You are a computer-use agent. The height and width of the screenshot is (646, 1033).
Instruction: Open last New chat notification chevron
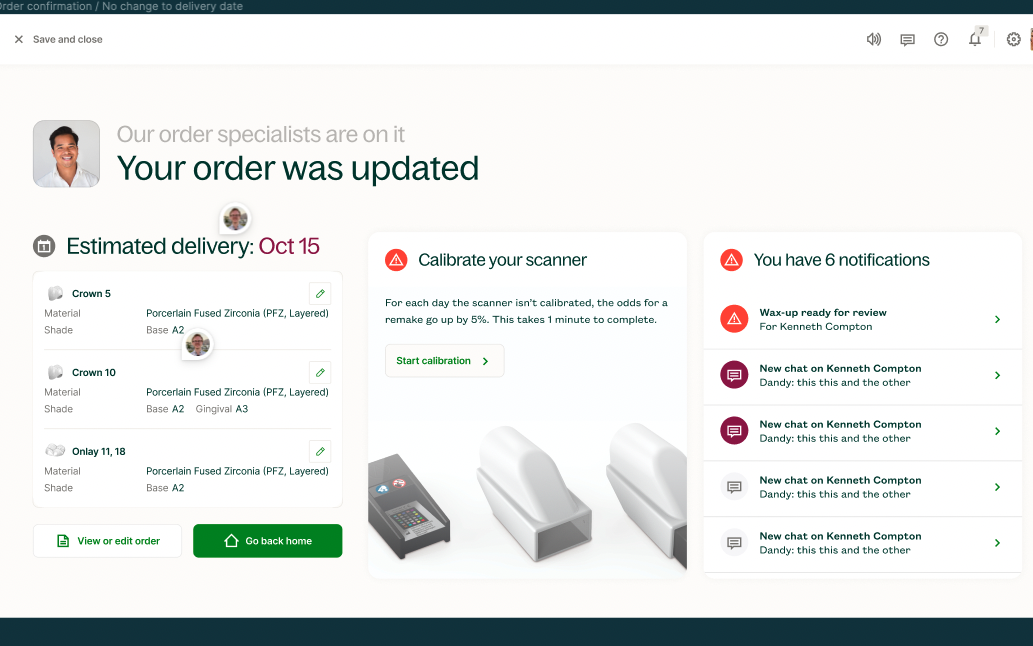(x=997, y=543)
